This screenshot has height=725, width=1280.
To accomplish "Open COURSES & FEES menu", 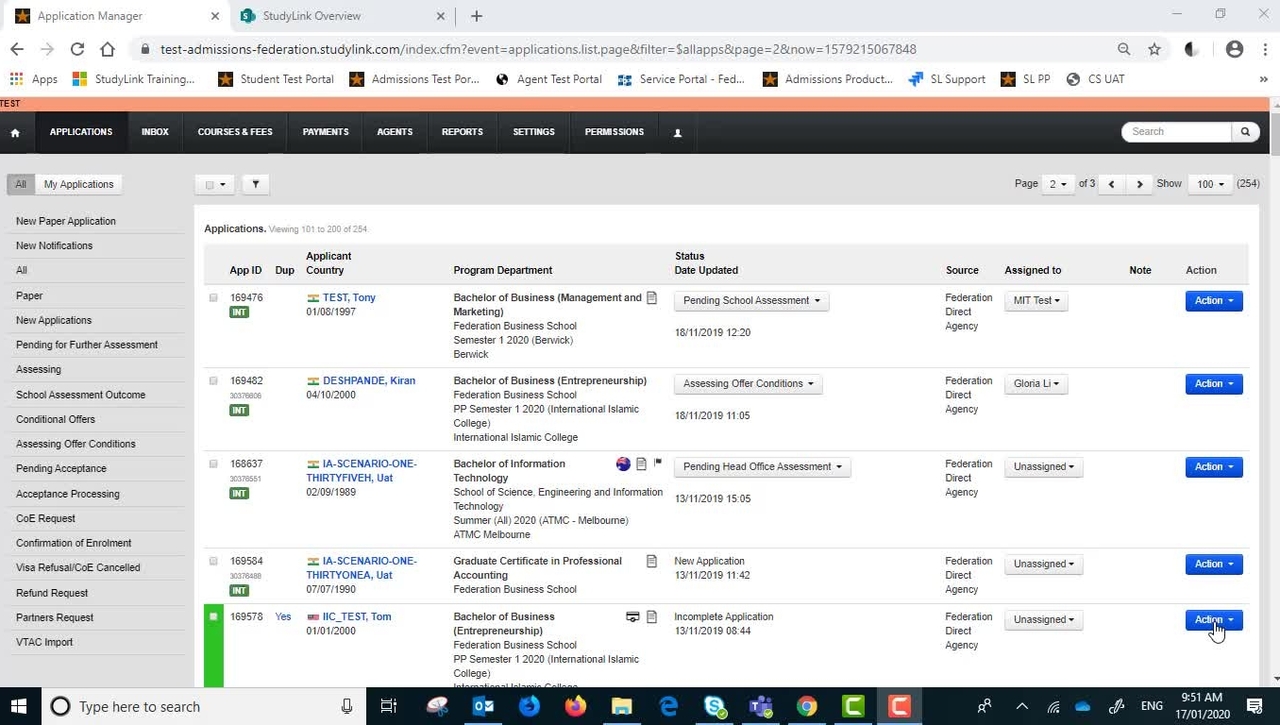I will (235, 132).
